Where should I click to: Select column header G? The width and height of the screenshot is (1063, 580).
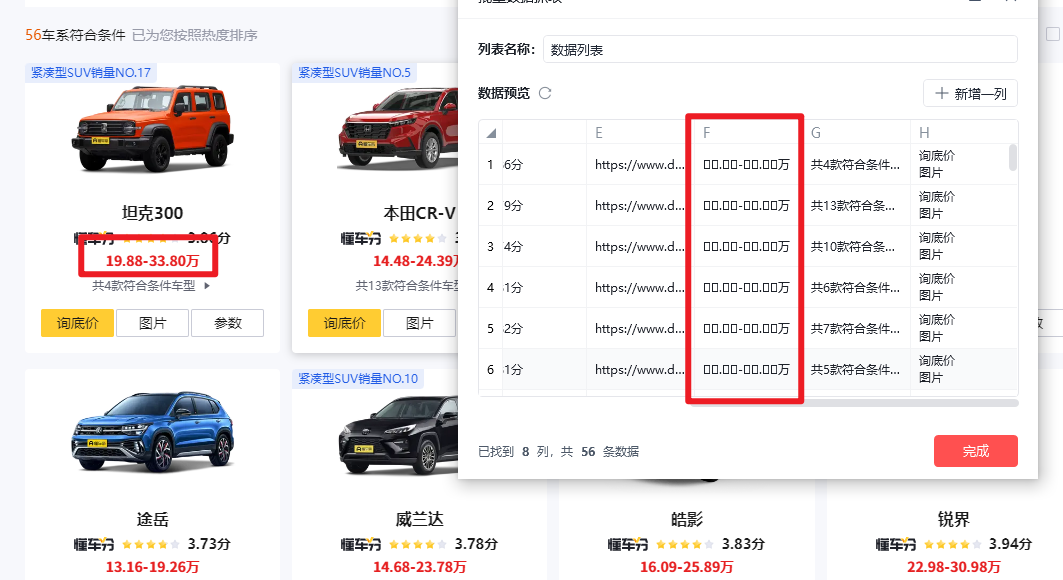tap(816, 133)
